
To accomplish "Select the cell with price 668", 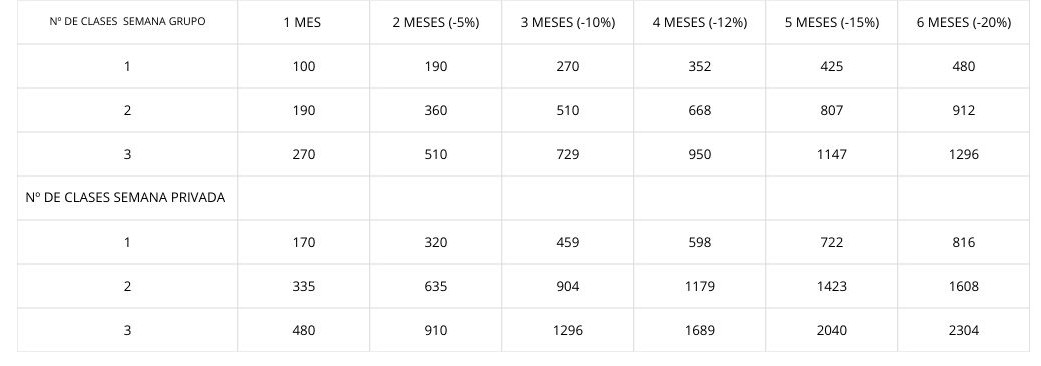I will pos(700,110).
